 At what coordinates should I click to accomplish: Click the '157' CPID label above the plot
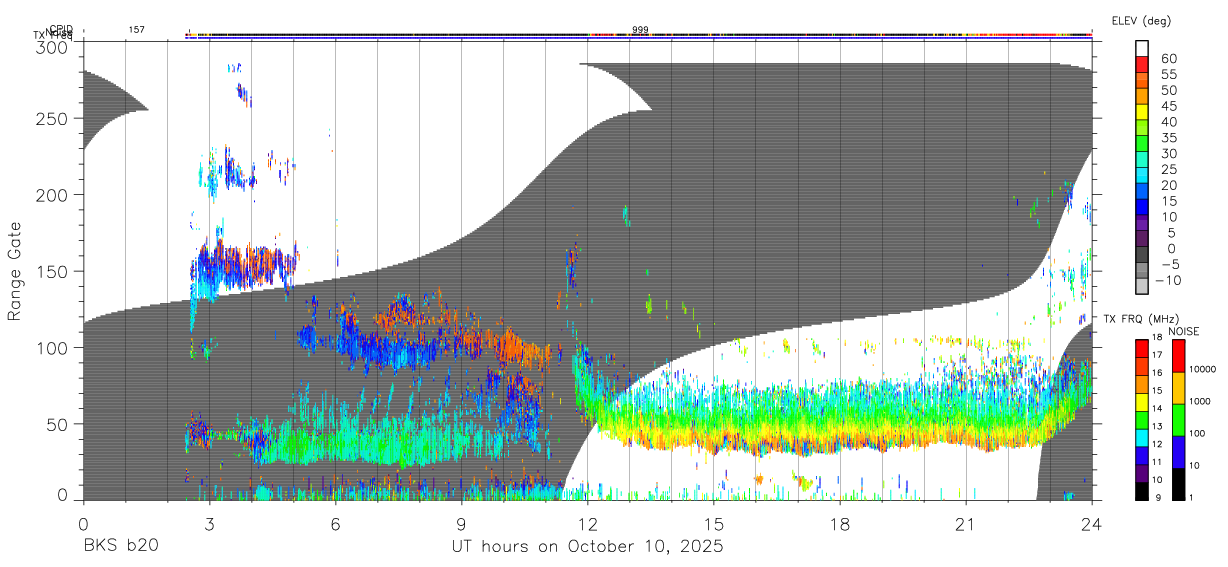pos(136,30)
